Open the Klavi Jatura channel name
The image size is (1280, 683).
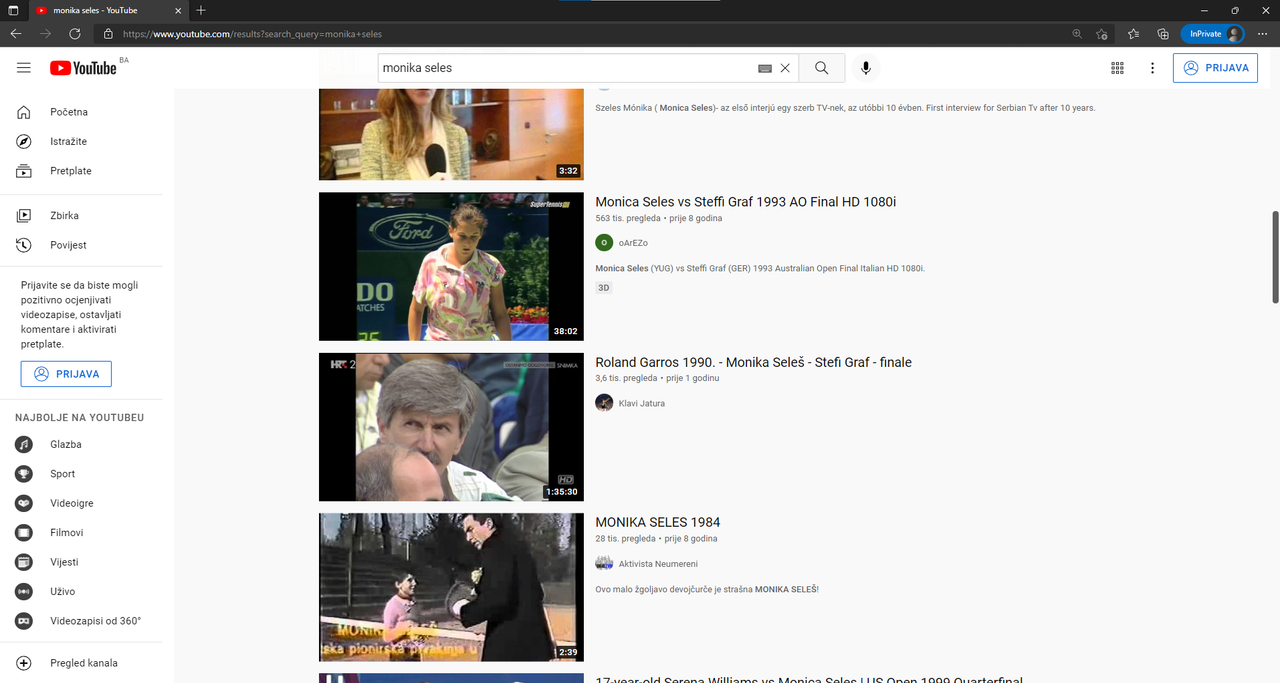[x=642, y=403]
